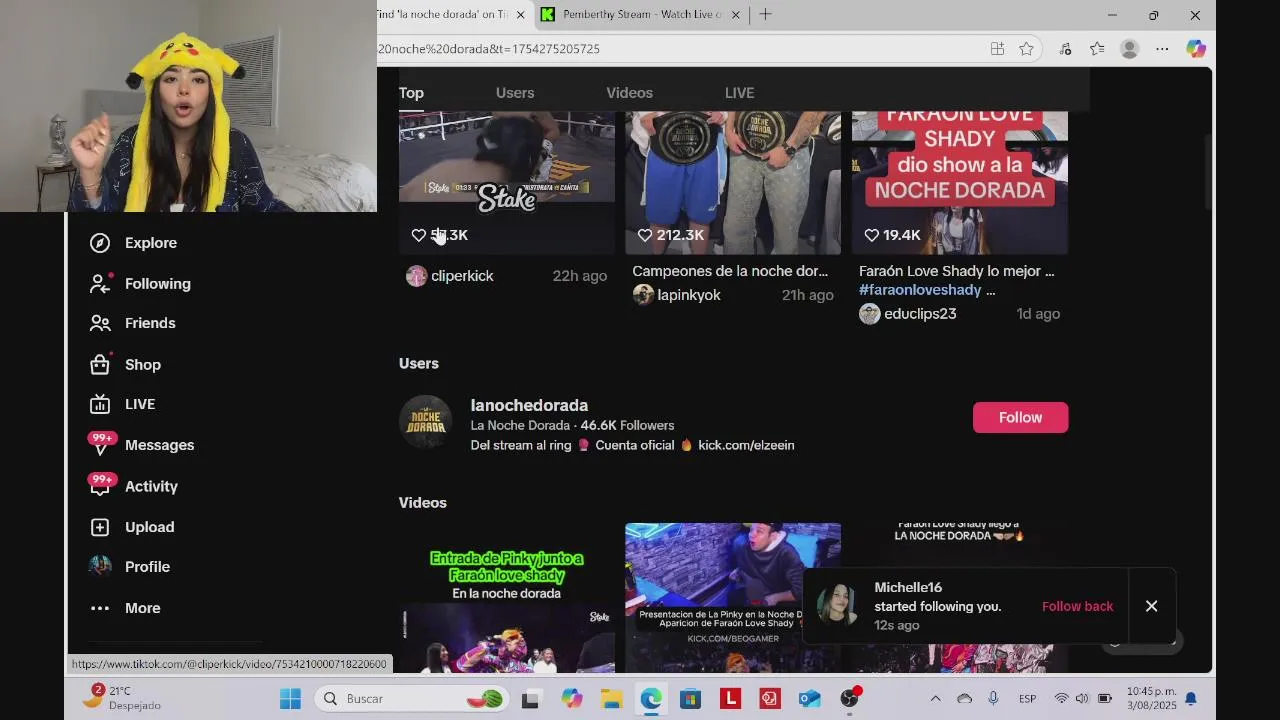Select the Top search results tab
The width and height of the screenshot is (1280, 720).
pyautogui.click(x=411, y=93)
